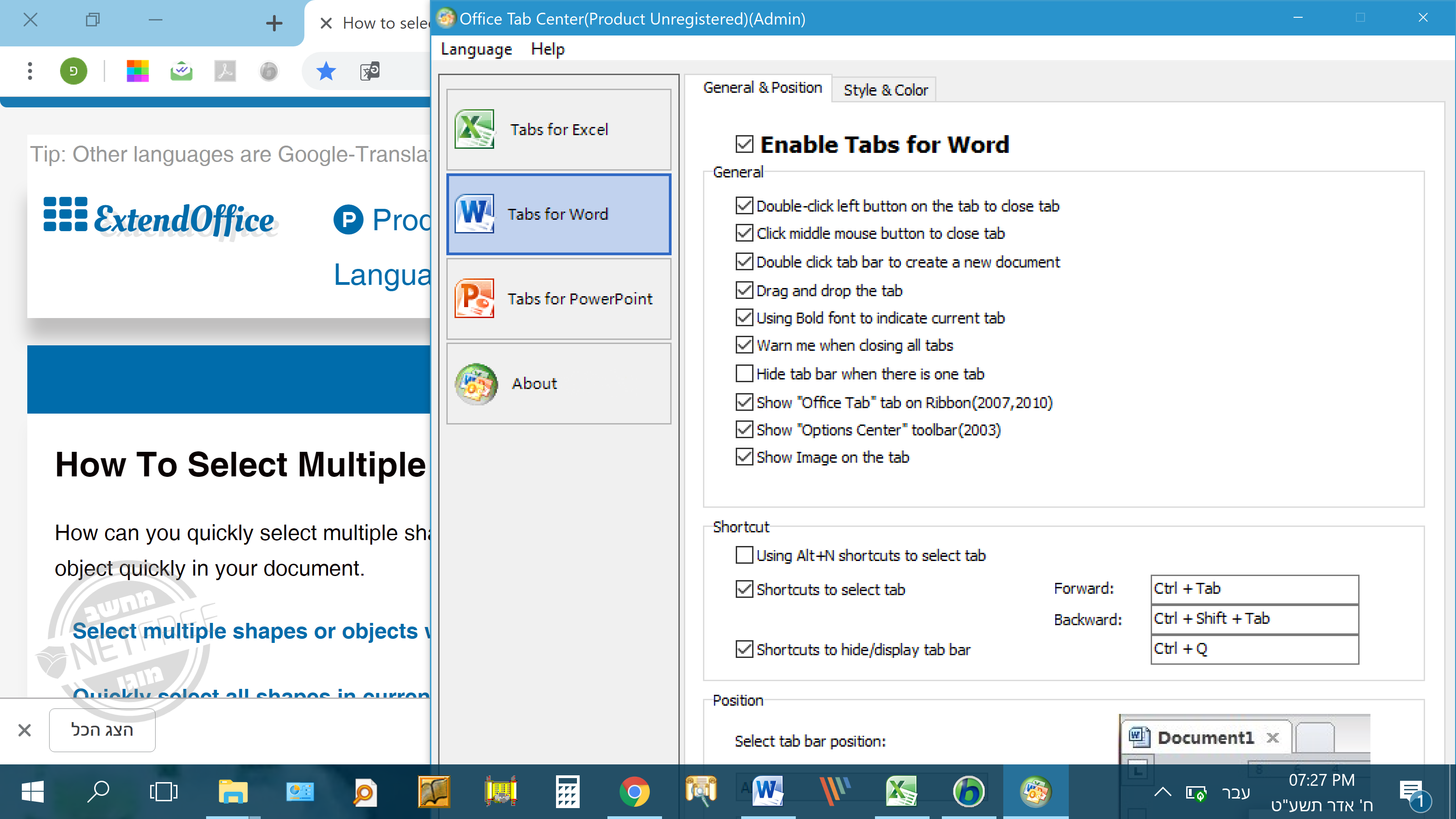Switch to the Style & Color tab

[x=885, y=90]
